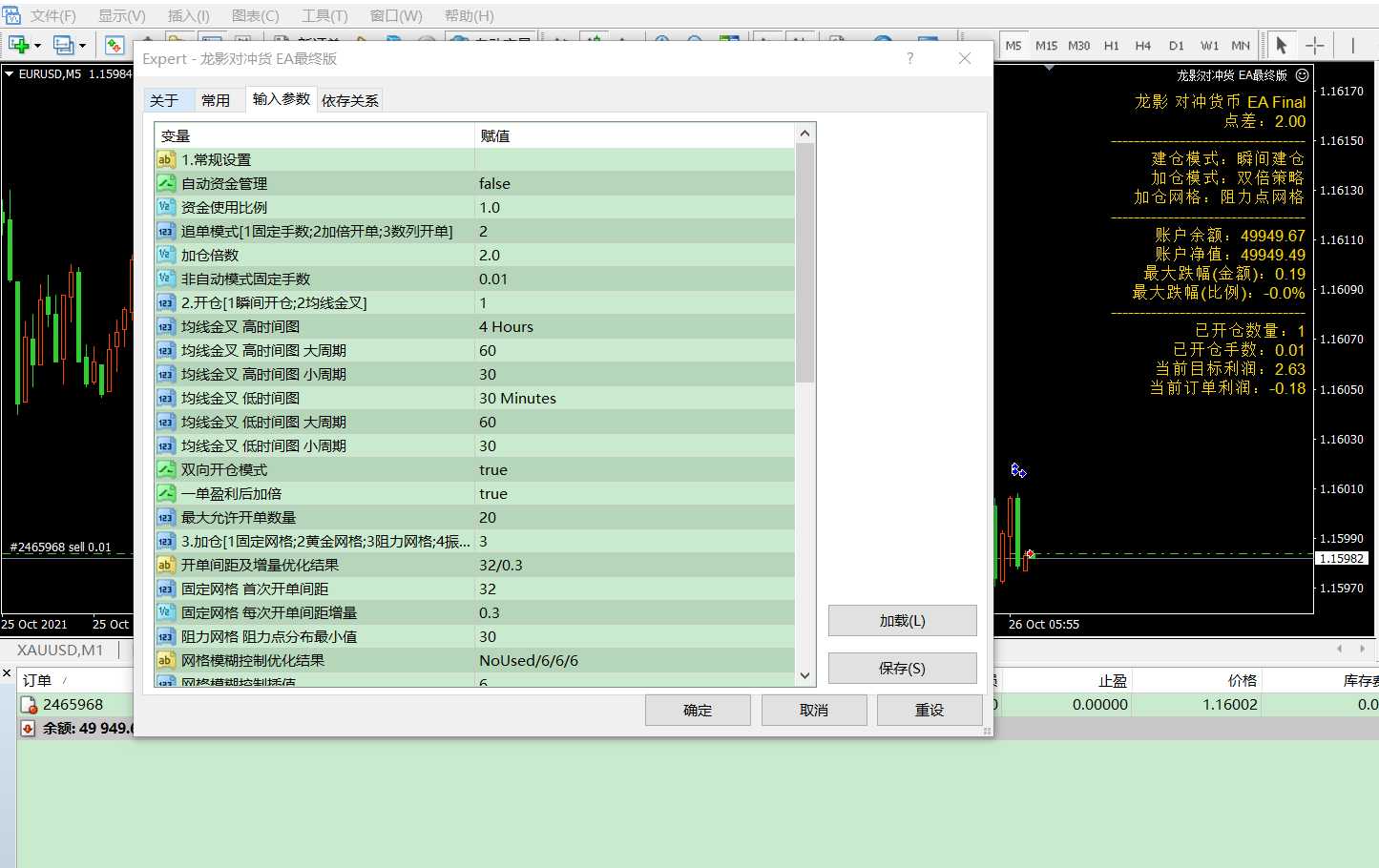
Task: Open the 文件(F) menu
Action: click(x=52, y=15)
